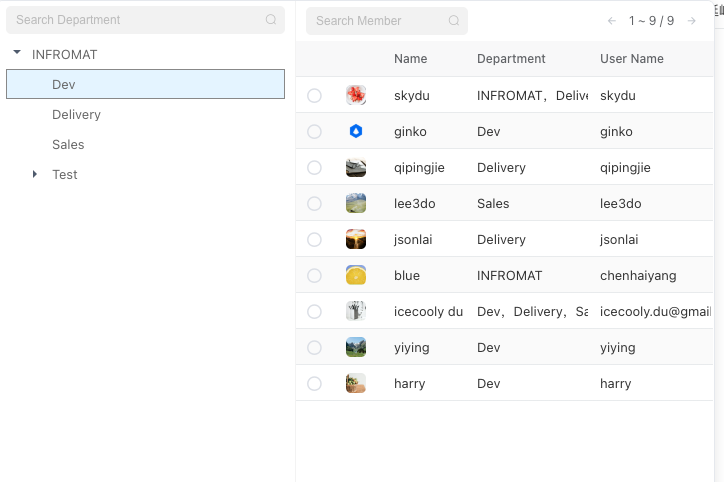Select the radio button for lee3do
Image resolution: width=724 pixels, height=482 pixels.
point(315,204)
